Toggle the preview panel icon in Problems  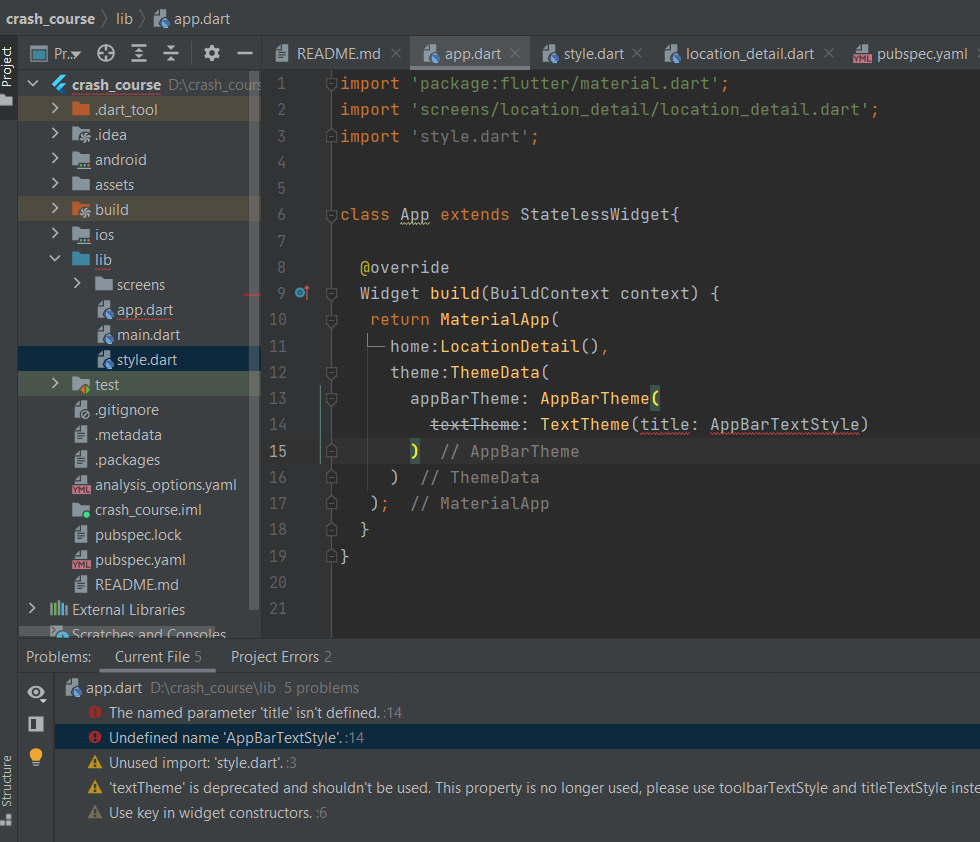[x=36, y=724]
